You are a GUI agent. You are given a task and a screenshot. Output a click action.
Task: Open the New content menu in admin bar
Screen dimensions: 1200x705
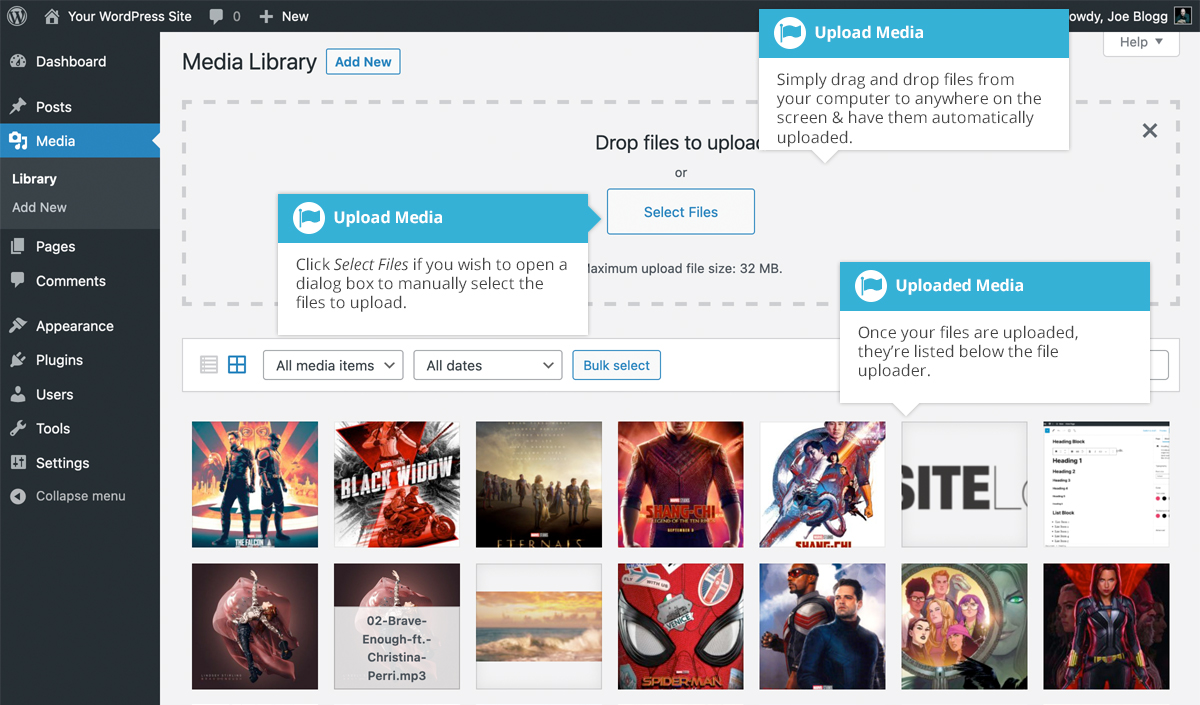click(x=284, y=16)
